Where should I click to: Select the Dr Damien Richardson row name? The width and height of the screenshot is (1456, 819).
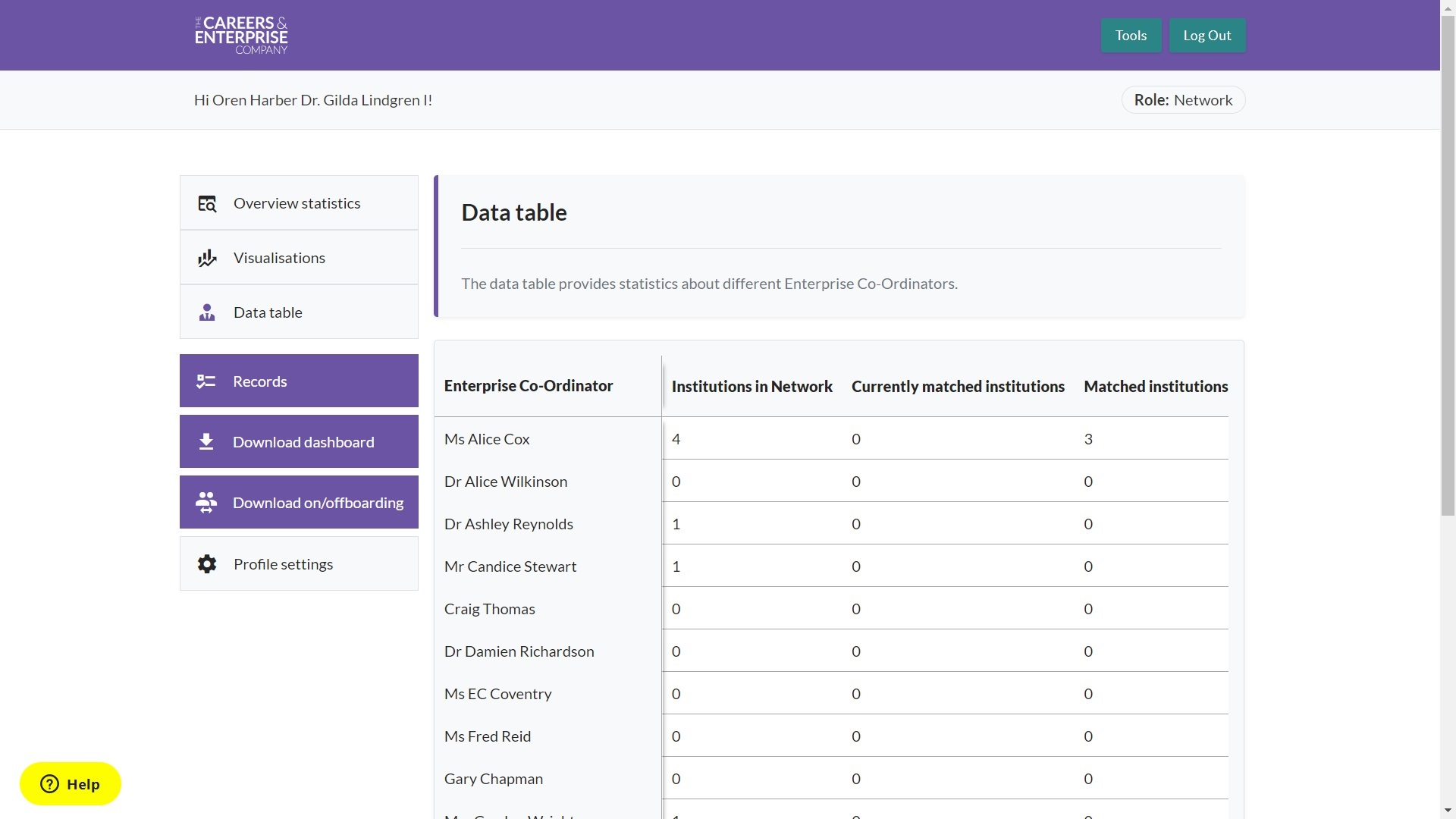tap(519, 651)
